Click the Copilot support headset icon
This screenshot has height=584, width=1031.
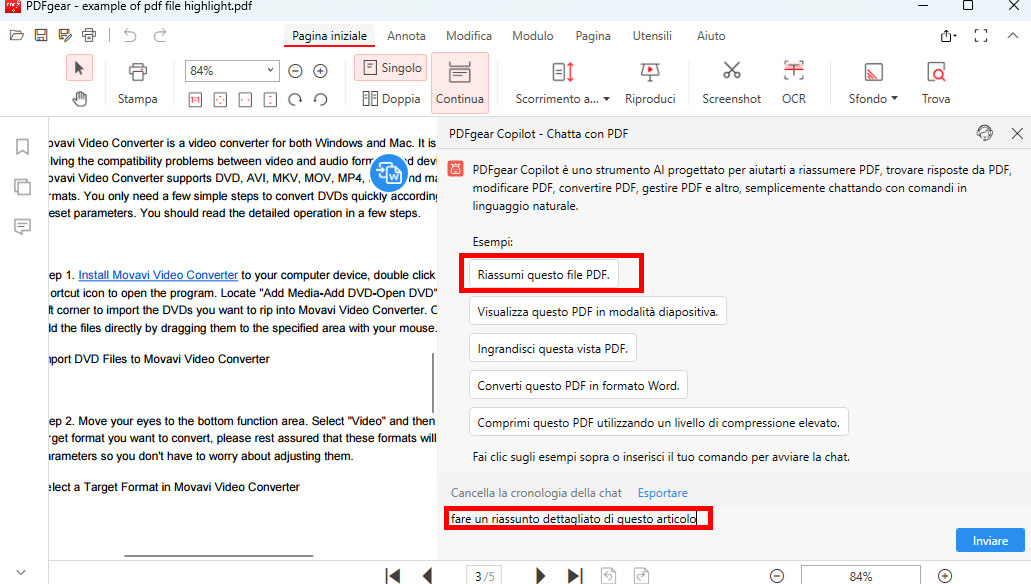(x=984, y=134)
